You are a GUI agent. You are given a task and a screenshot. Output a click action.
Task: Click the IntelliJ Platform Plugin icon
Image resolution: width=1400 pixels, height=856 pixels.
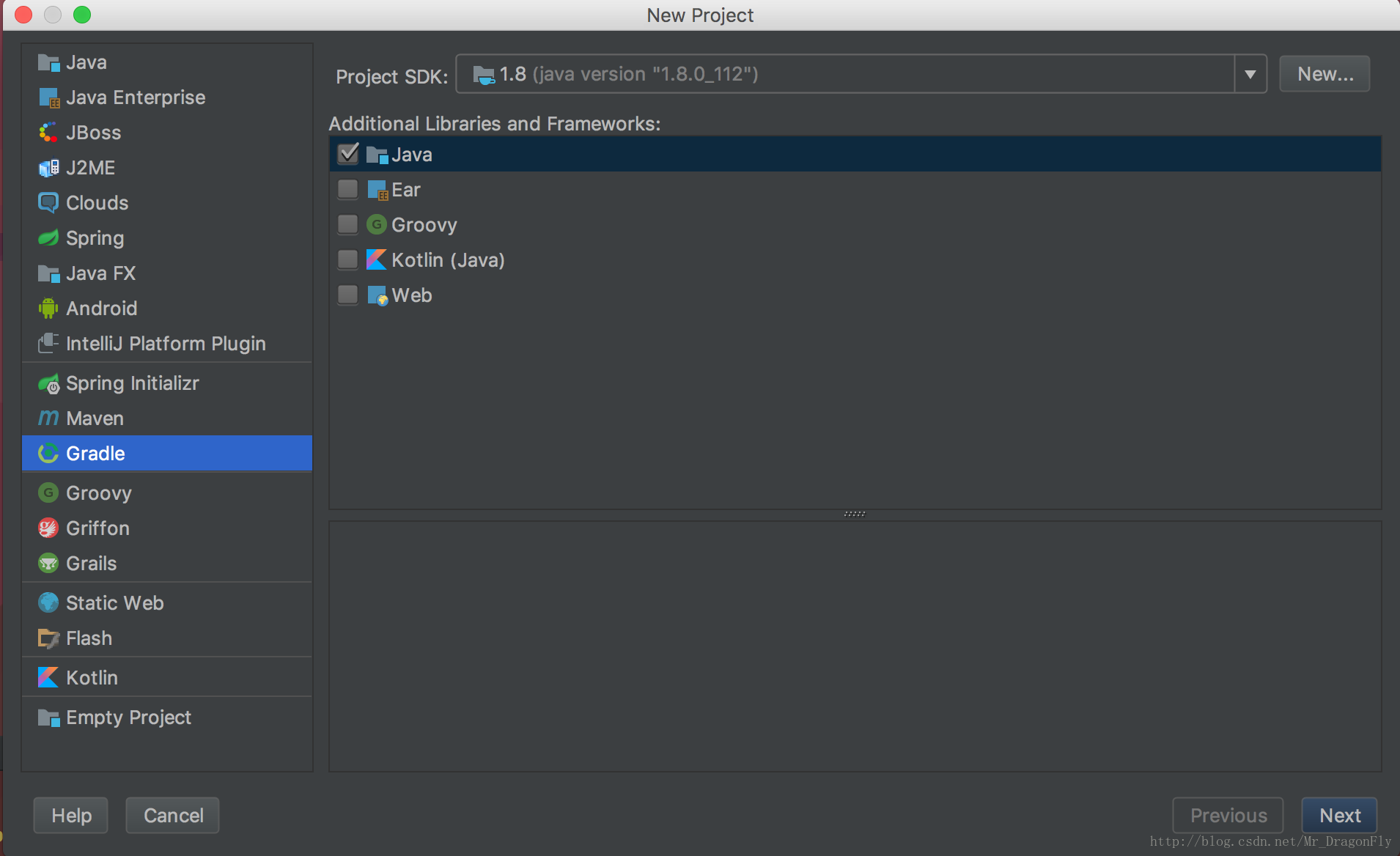pos(48,343)
